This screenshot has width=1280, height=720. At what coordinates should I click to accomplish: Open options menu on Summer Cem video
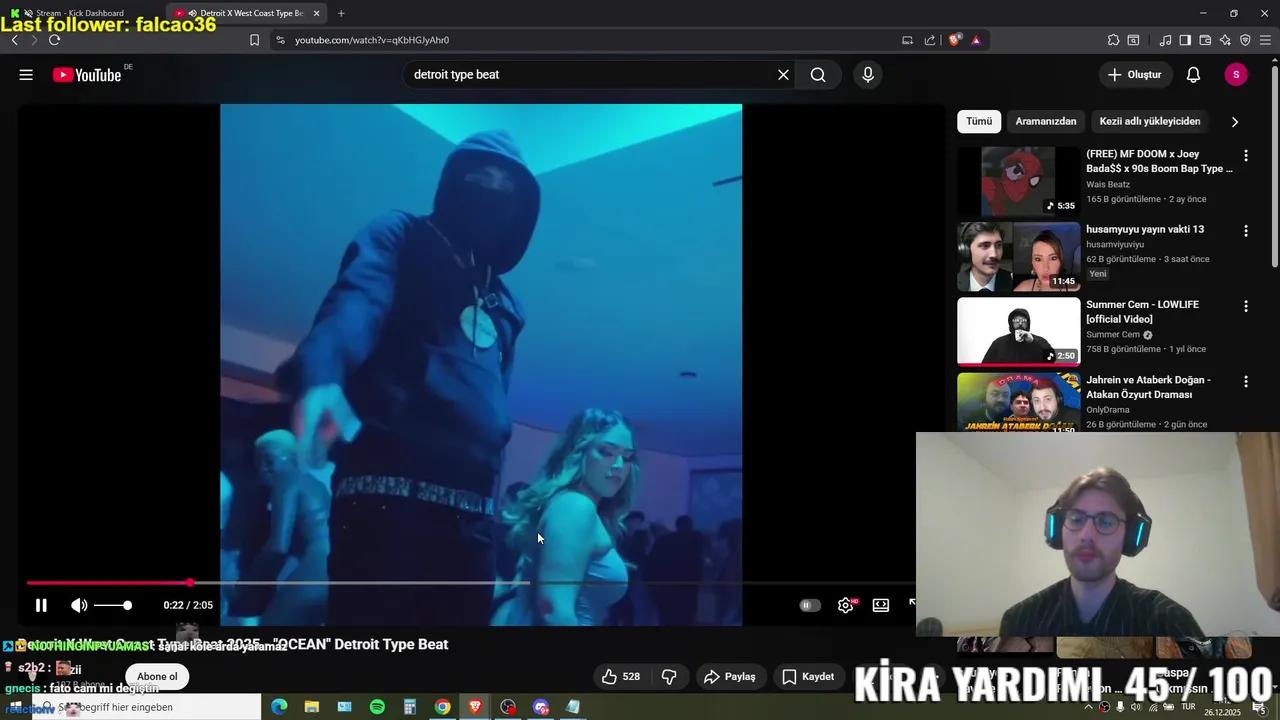(x=1245, y=306)
